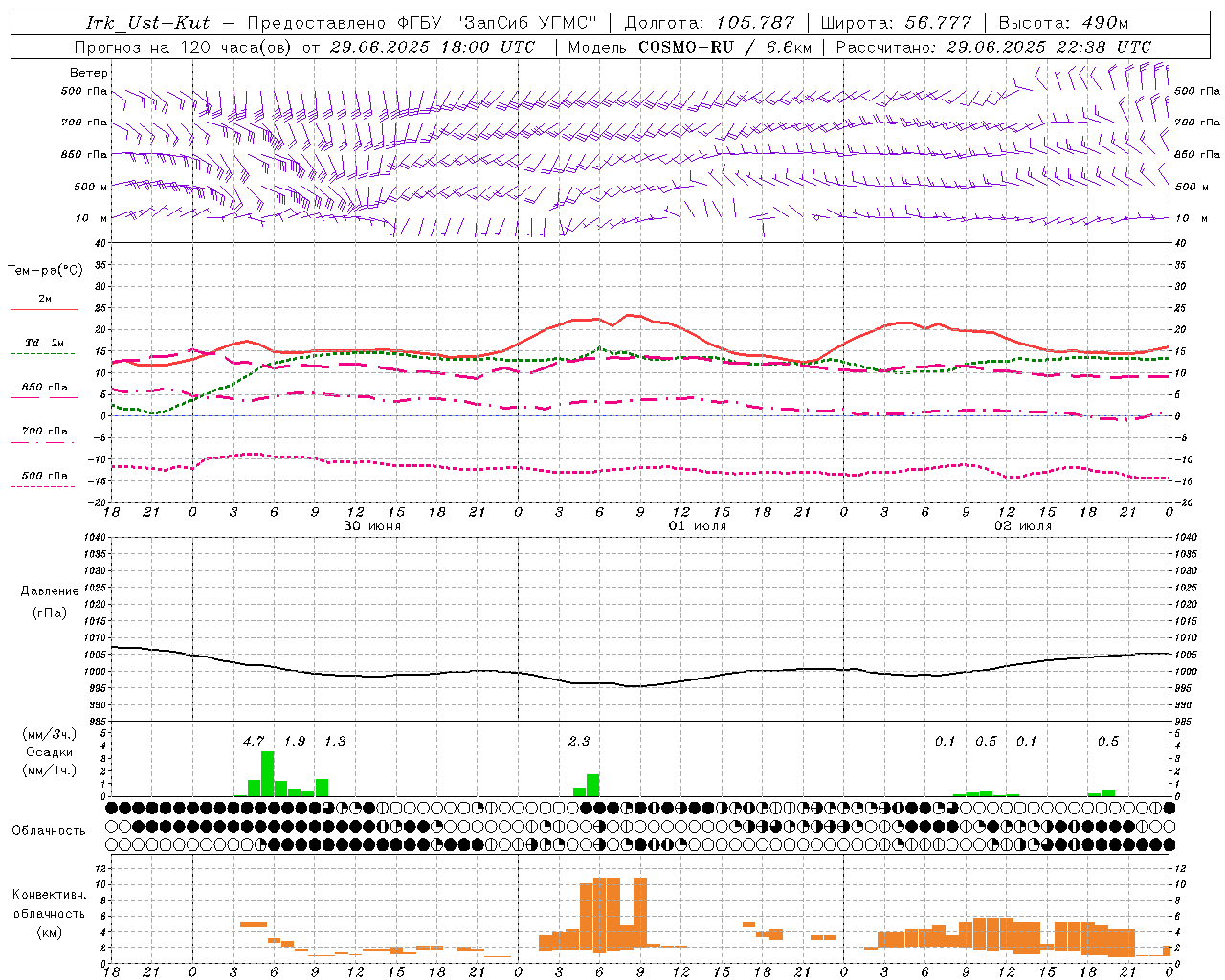The width and height of the screenshot is (1225, 980).
Task: Click the 850 гПа label in temperature legend
Action: point(44,387)
